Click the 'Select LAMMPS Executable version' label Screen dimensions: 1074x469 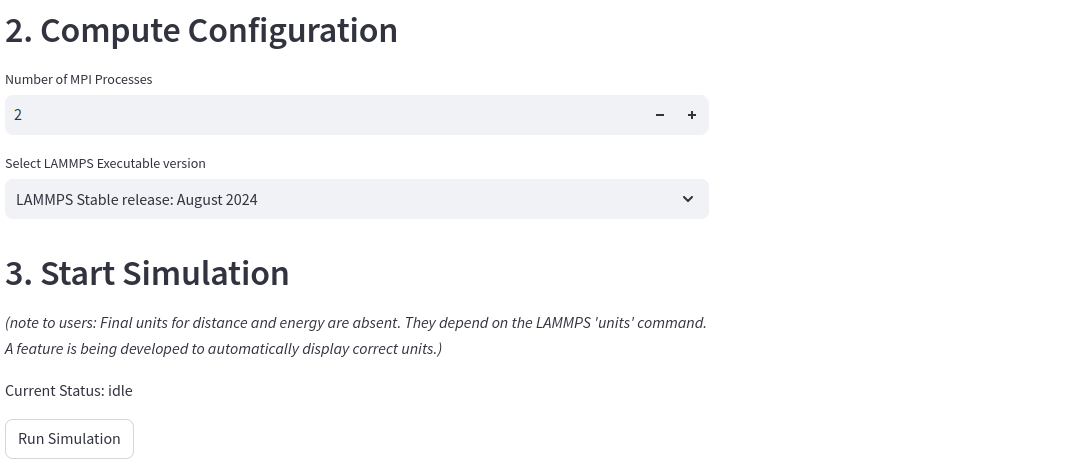[105, 164]
